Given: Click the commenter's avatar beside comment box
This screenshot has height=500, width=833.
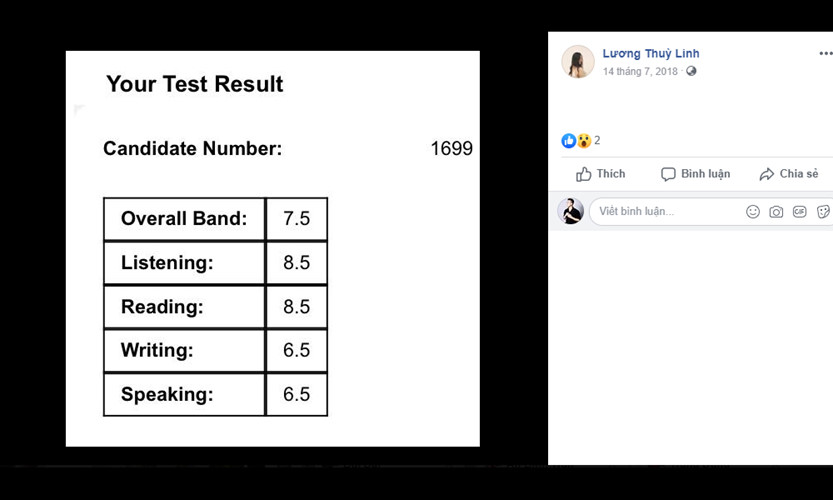Looking at the screenshot, I should 571,211.
